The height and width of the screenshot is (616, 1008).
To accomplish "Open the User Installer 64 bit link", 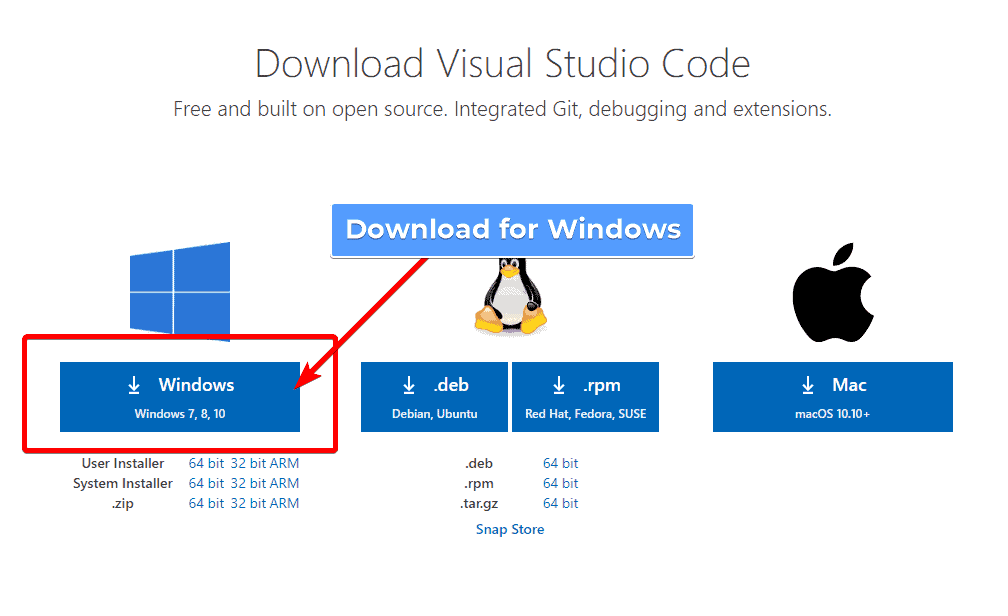I will (206, 463).
